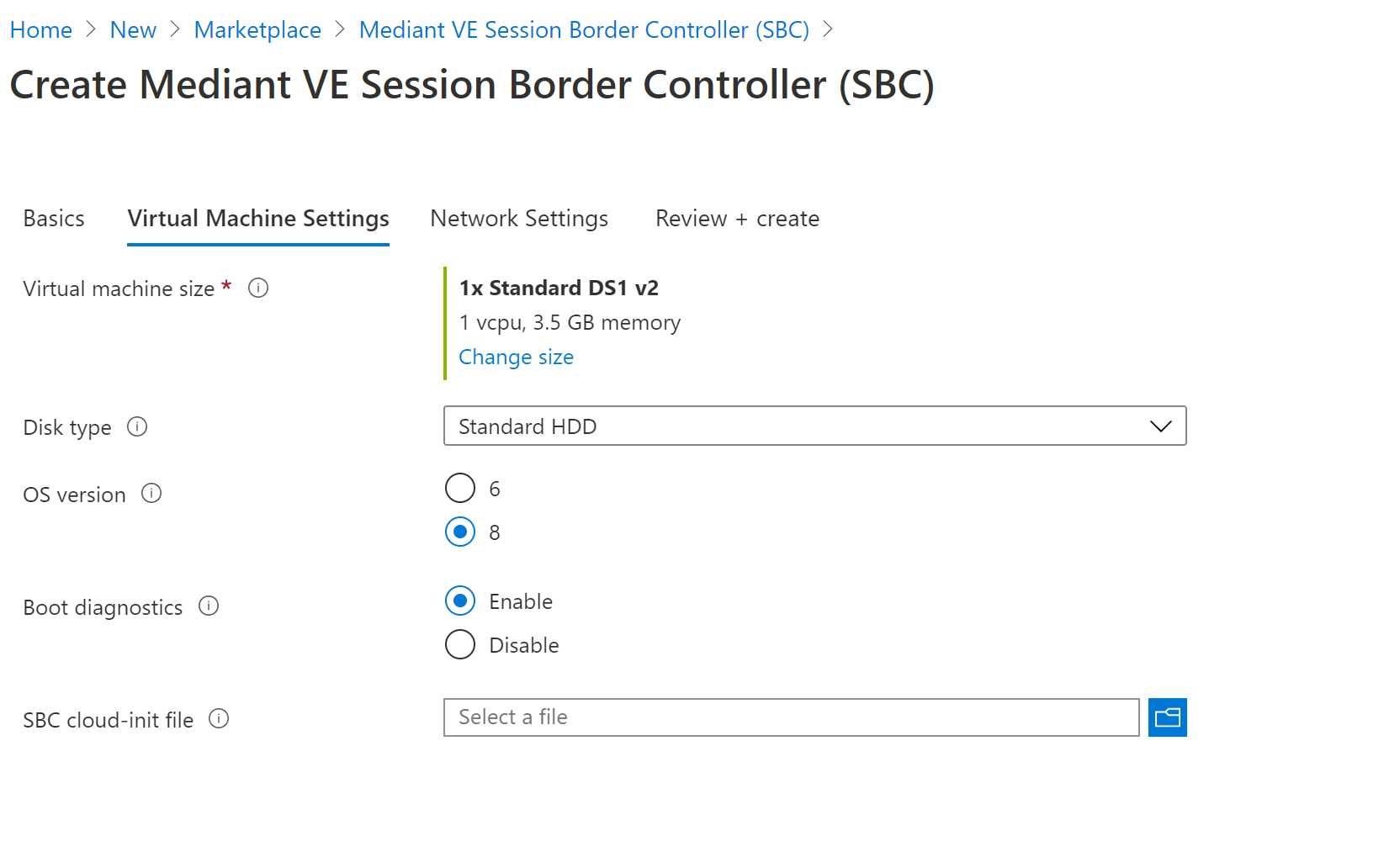The width and height of the screenshot is (1384, 868).
Task: Click Boot diagnostics info icon
Action: click(x=209, y=606)
